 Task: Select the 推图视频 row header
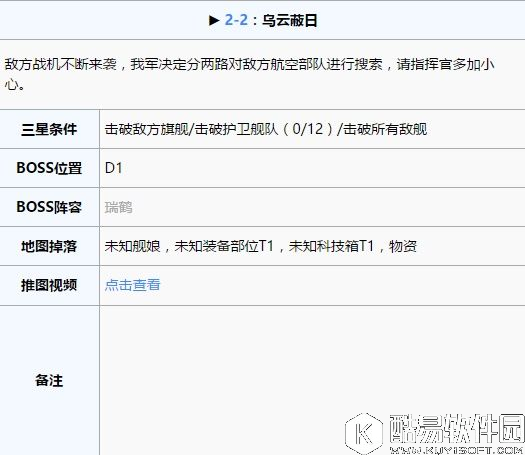(49, 285)
